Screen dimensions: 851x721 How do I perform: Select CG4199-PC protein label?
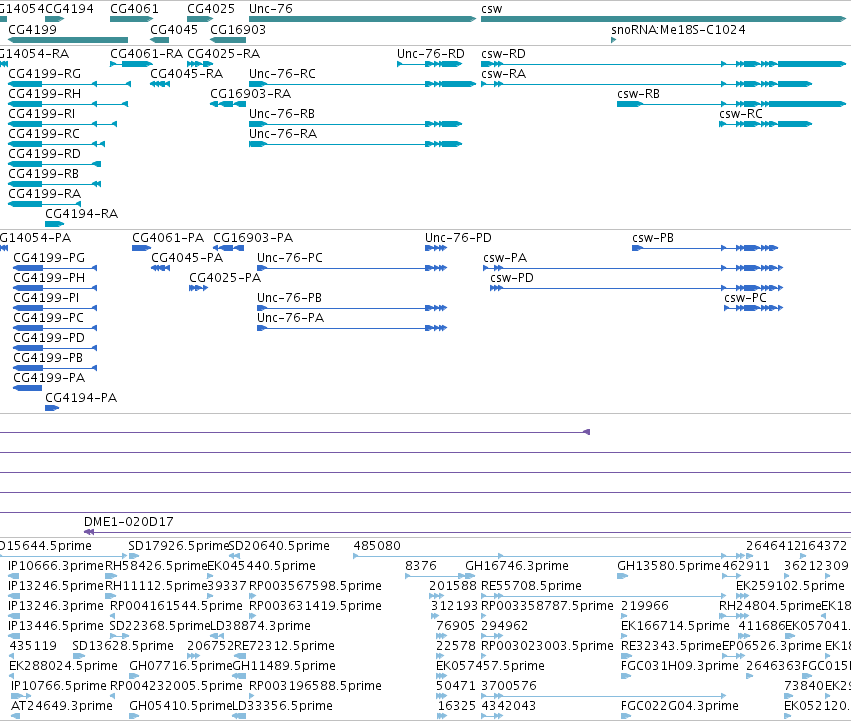(x=48, y=318)
